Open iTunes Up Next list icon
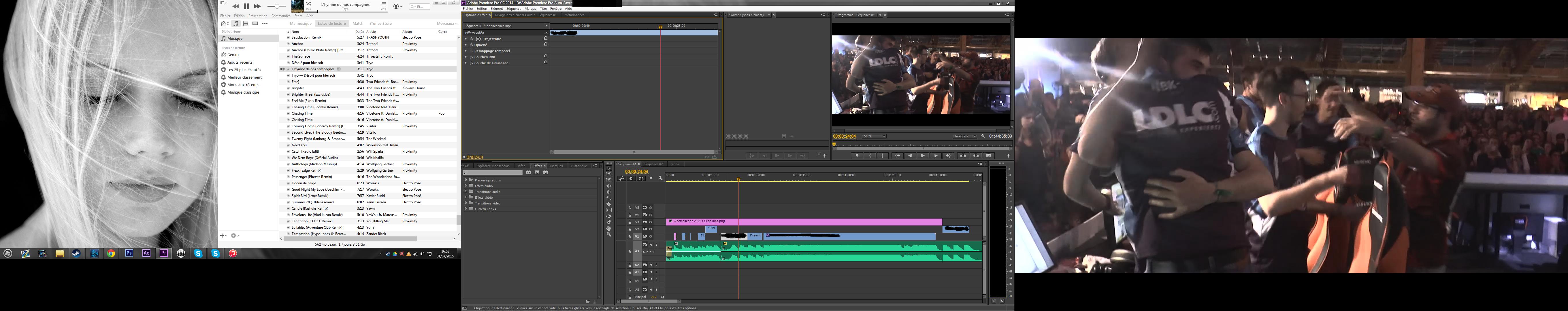 pyautogui.click(x=383, y=4)
